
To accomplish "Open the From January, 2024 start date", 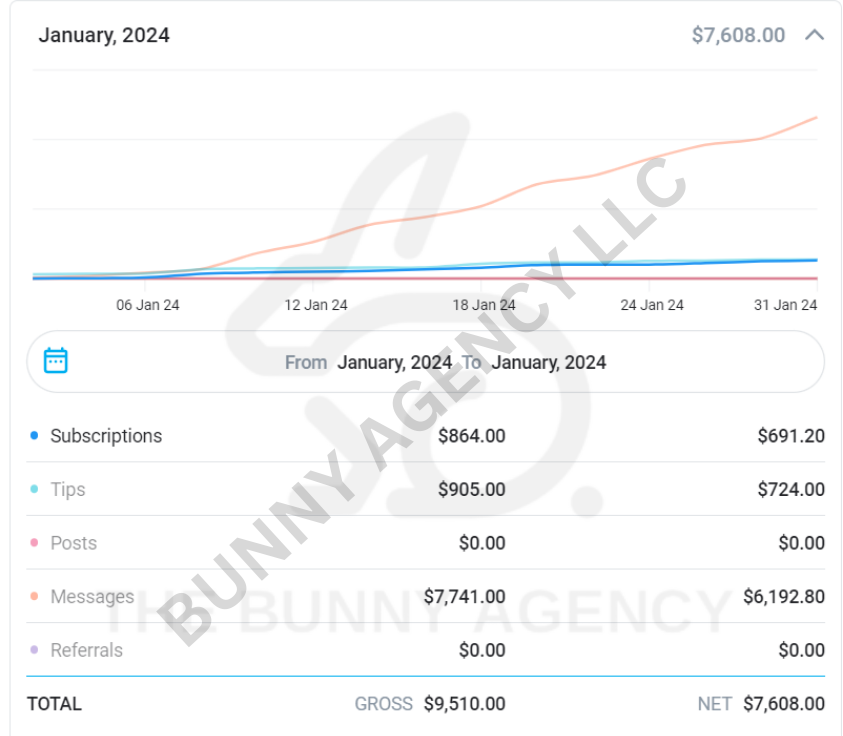I will [x=394, y=362].
